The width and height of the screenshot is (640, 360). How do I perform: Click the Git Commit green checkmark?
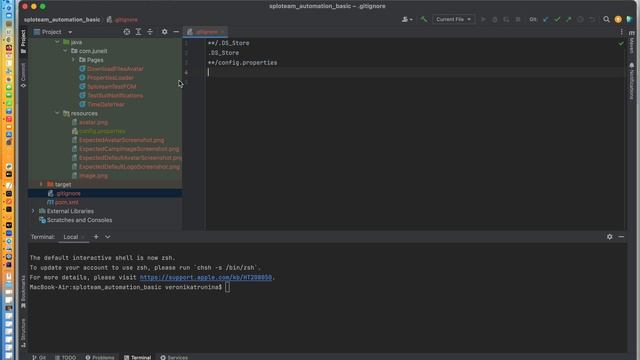click(x=557, y=19)
